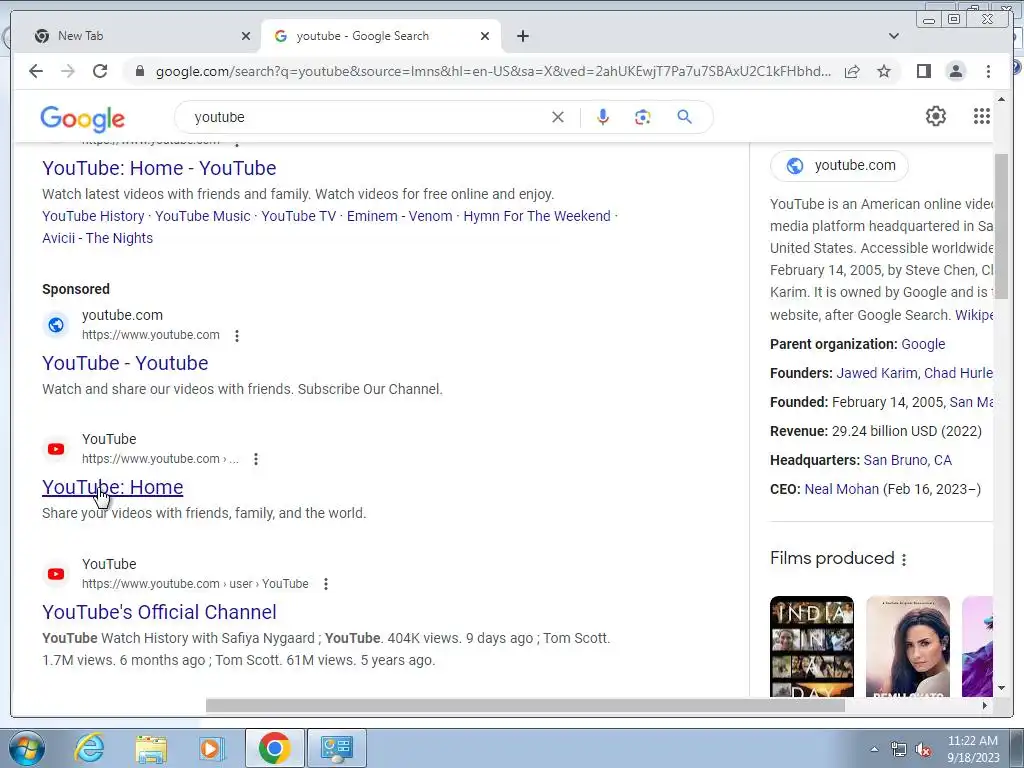Launch Internet Explorer from the taskbar
1024x768 pixels.
pos(89,748)
